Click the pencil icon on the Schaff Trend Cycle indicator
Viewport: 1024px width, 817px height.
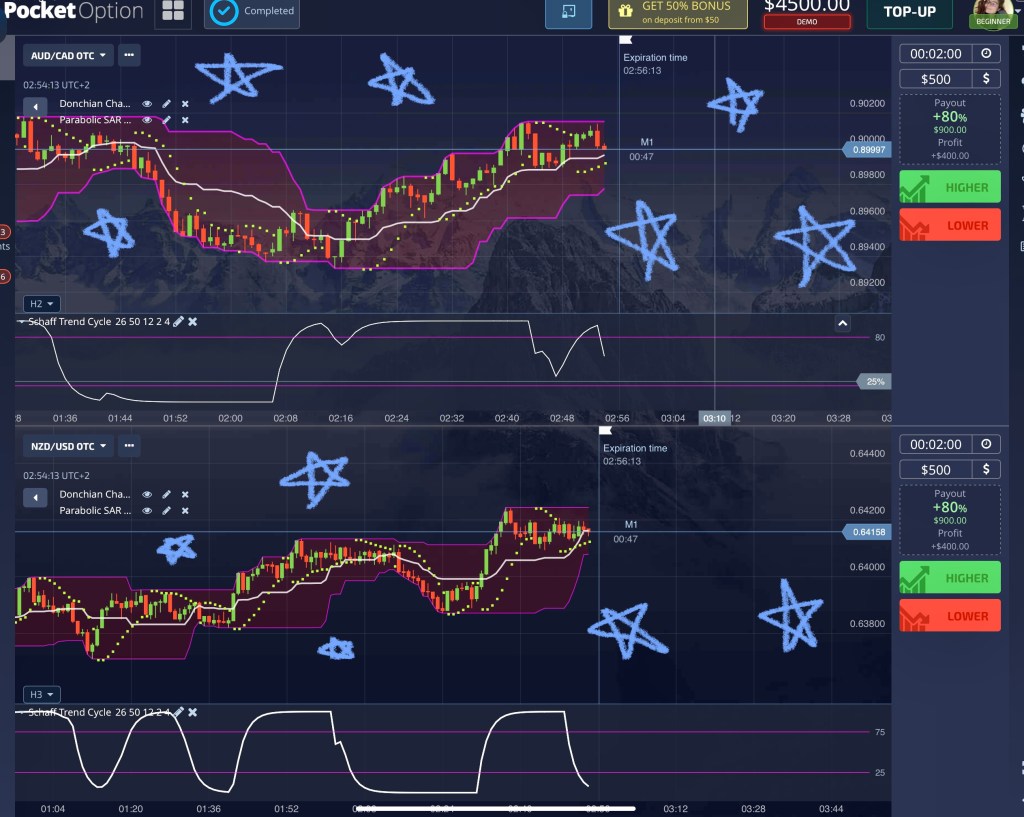(178, 322)
